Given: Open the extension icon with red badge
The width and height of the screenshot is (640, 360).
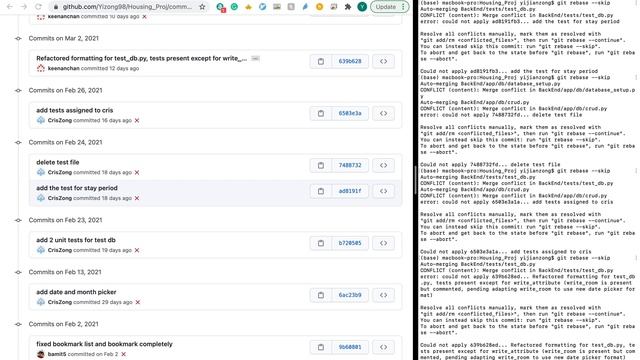Looking at the screenshot, I should (x=221, y=7).
